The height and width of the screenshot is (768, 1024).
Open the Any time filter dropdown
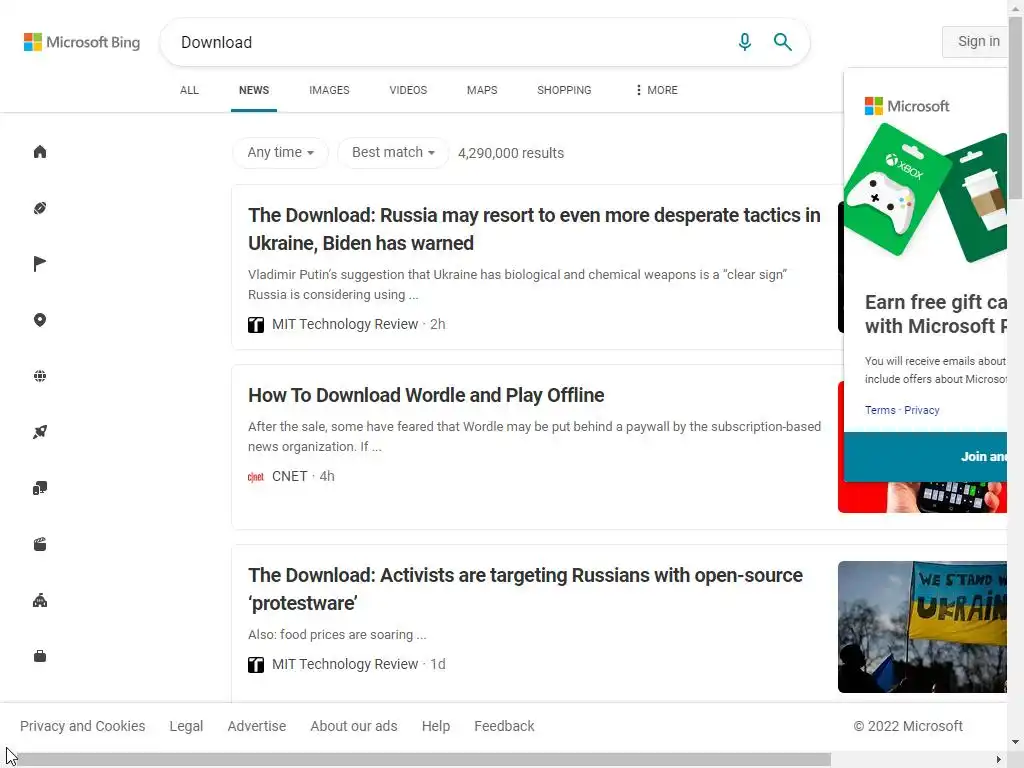tap(280, 153)
